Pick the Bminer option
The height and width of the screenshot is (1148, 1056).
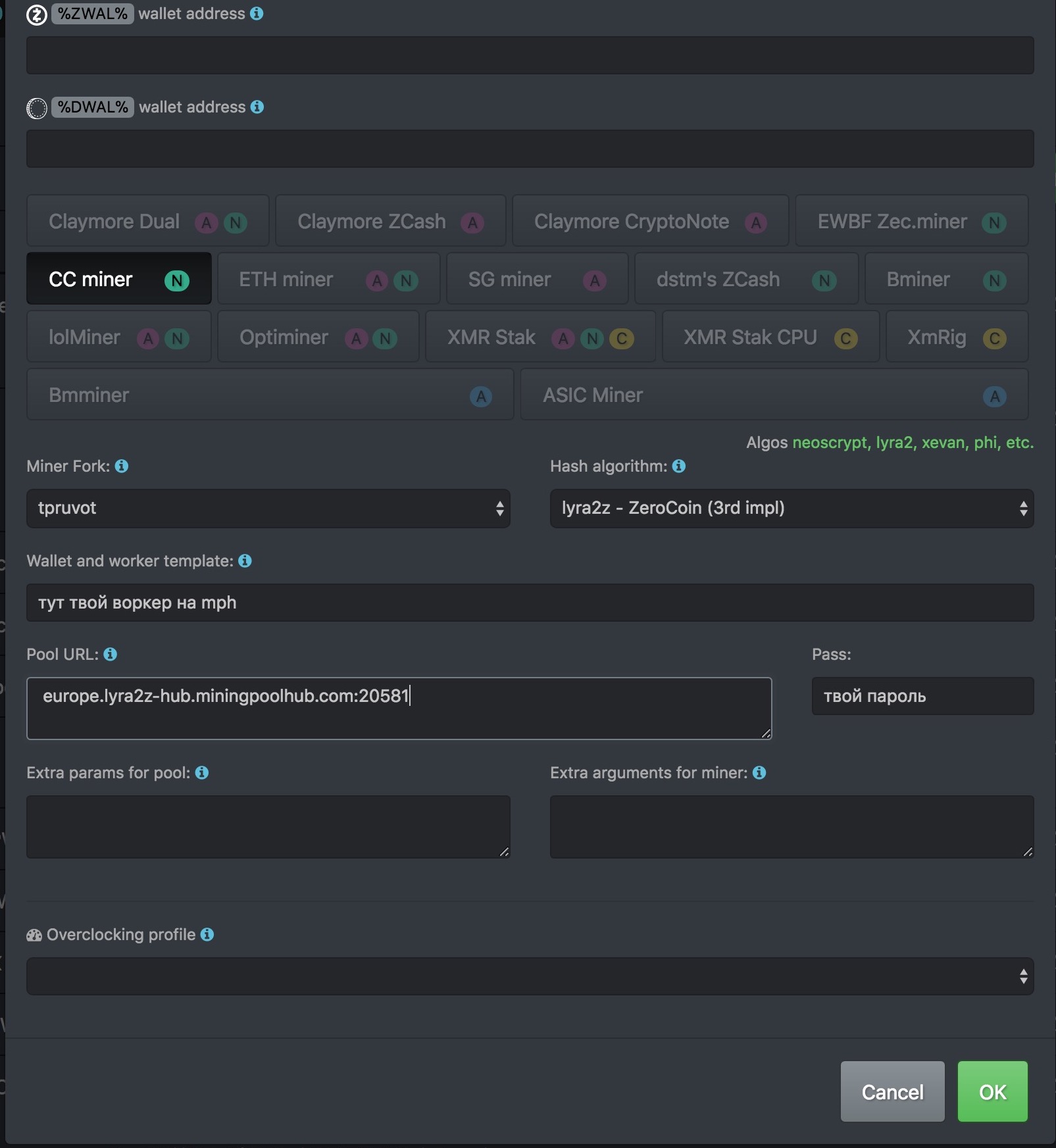click(947, 279)
